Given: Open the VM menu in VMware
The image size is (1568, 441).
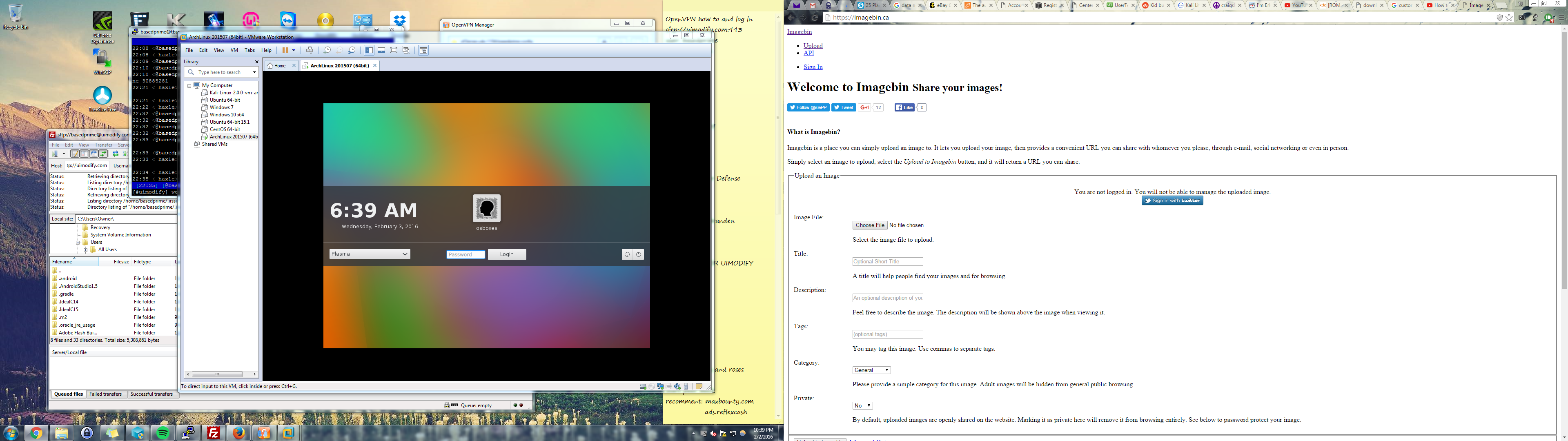Looking at the screenshot, I should (234, 51).
